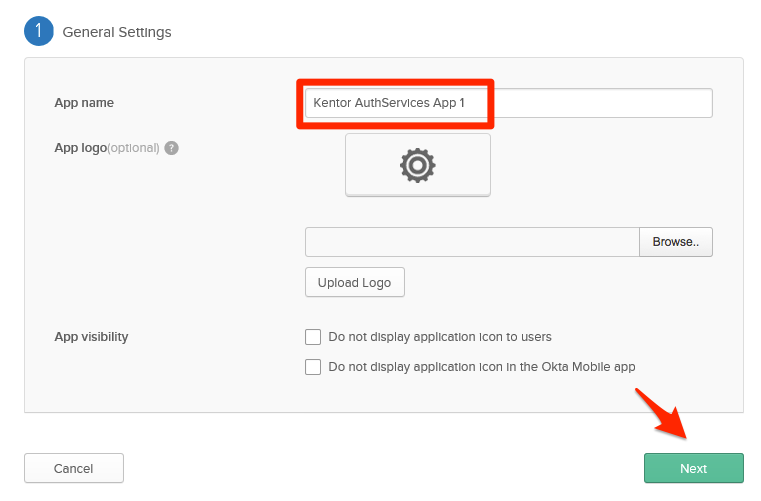Click the Upload Logo button
Screen dimensions: 761x501
pos(354,283)
